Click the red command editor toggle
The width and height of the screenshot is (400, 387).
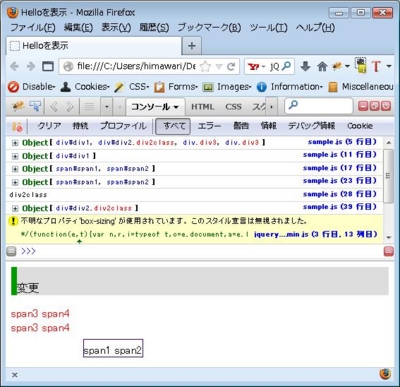[389, 251]
